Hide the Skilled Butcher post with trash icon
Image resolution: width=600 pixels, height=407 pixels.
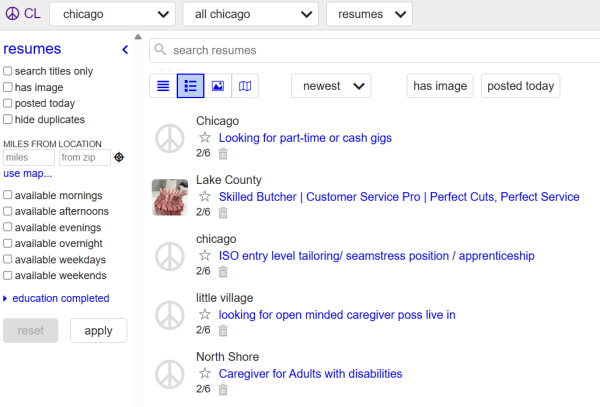[x=223, y=213]
